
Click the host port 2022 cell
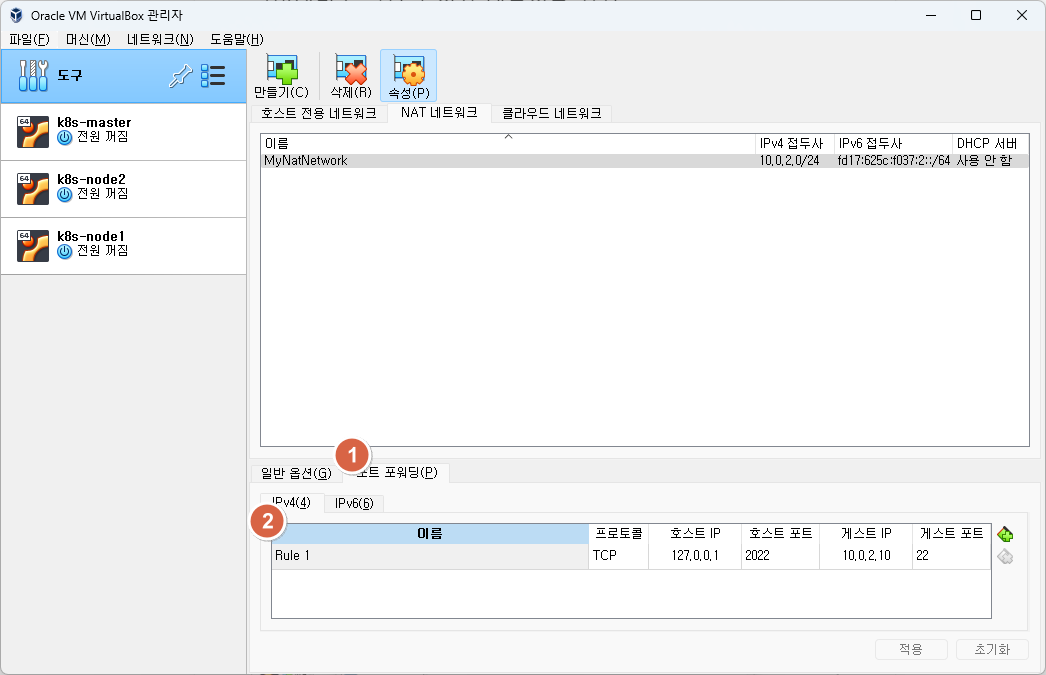tap(780, 556)
